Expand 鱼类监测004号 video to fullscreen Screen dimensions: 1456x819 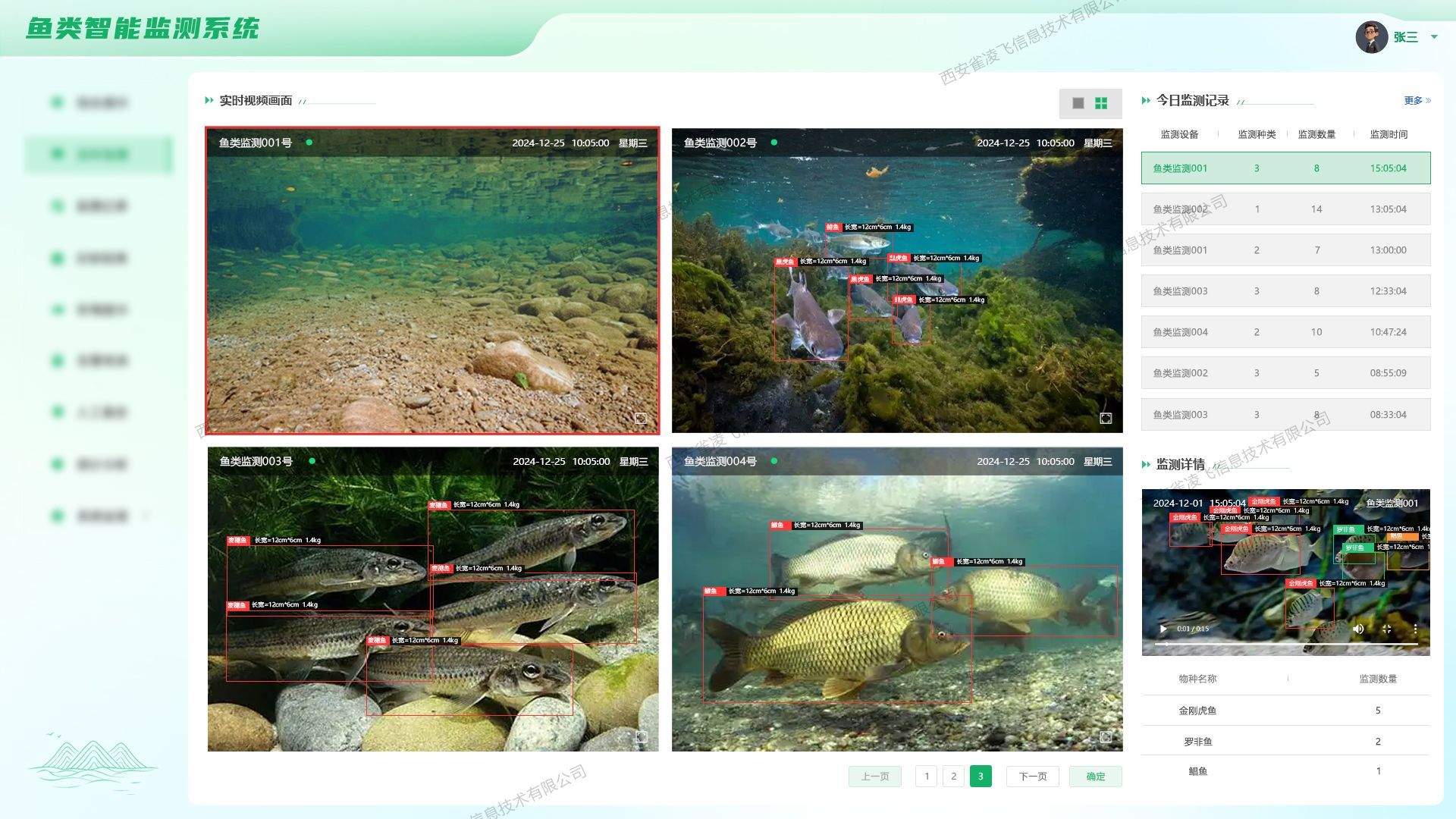(1106, 737)
